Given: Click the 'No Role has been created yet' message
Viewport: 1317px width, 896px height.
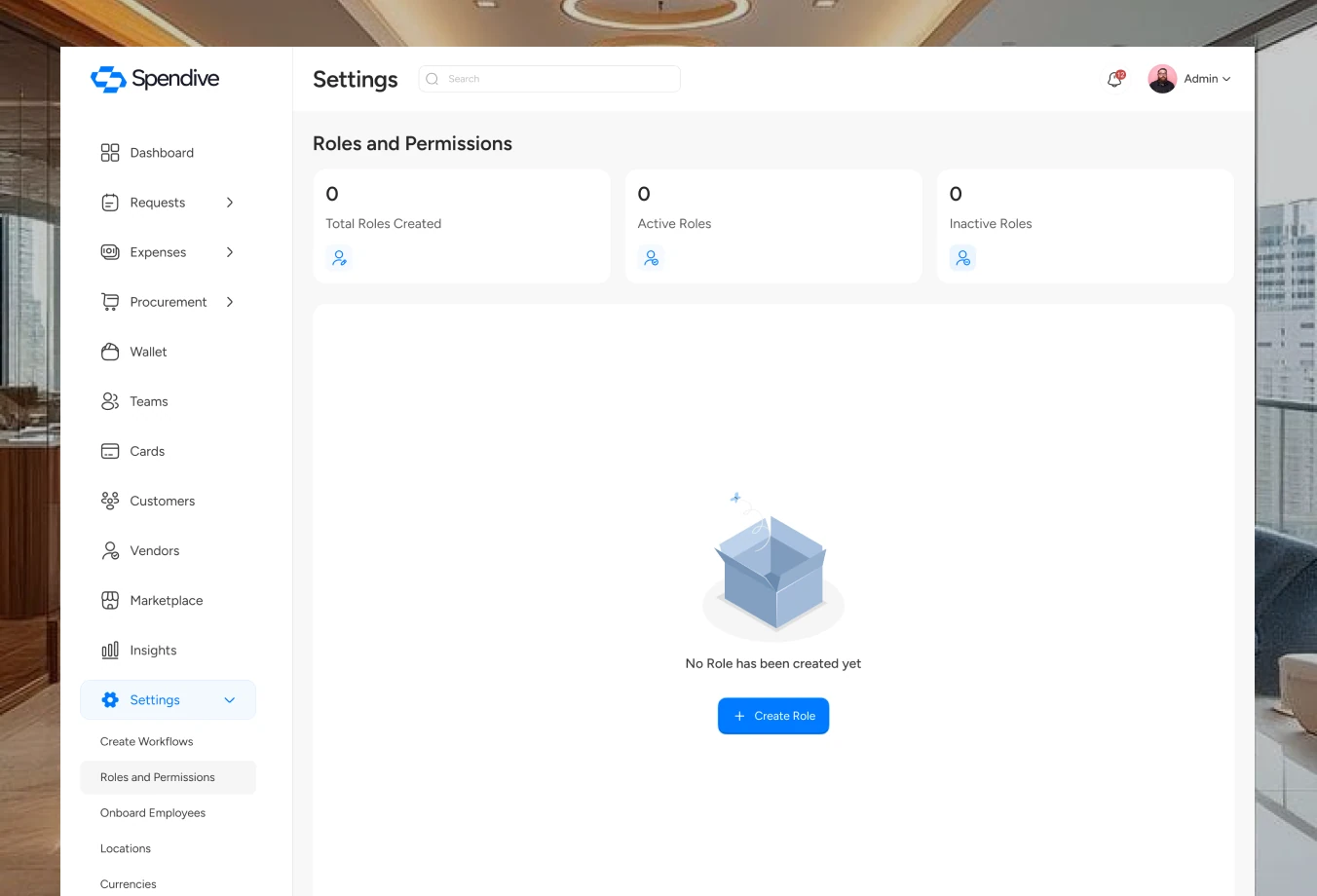Looking at the screenshot, I should (773, 663).
